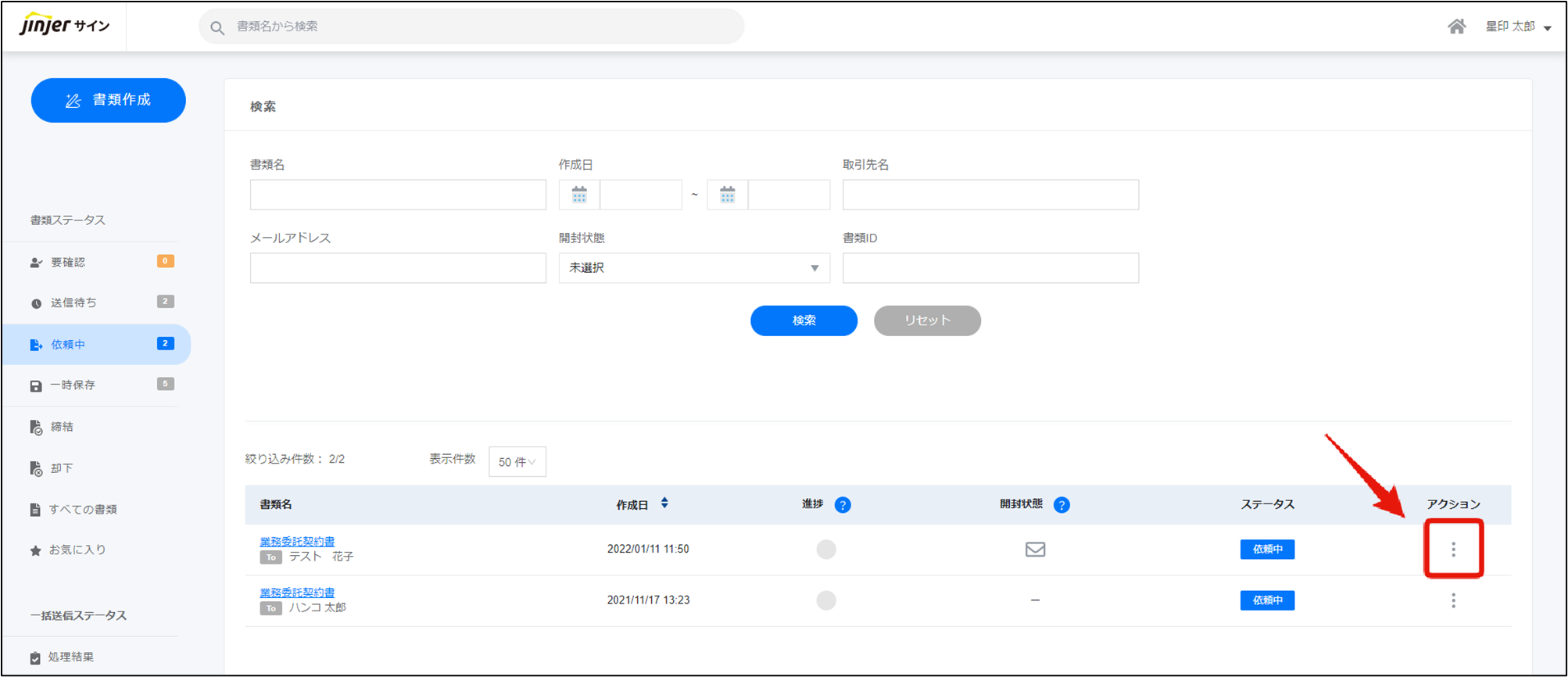This screenshot has height=677, width=1568.
Task: Go to 一時保存 in the sidebar
Action: click(x=73, y=385)
